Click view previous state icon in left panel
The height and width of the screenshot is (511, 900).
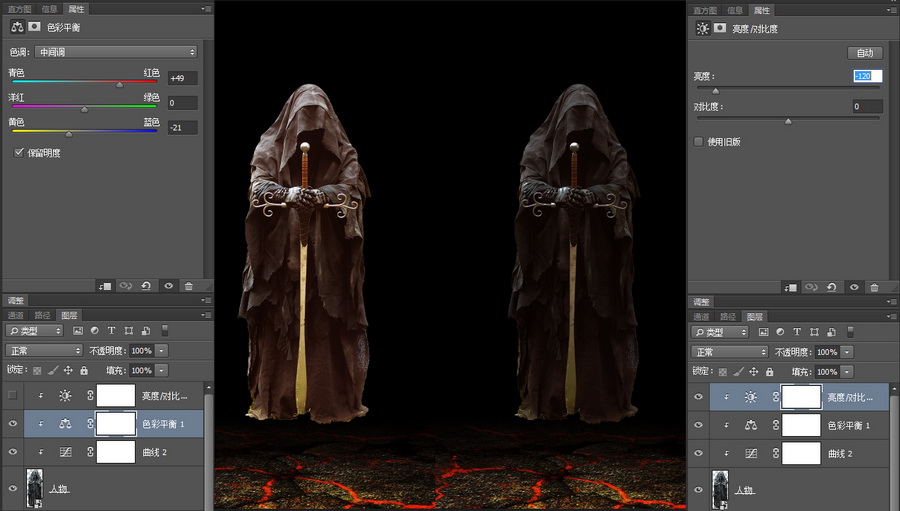(125, 286)
